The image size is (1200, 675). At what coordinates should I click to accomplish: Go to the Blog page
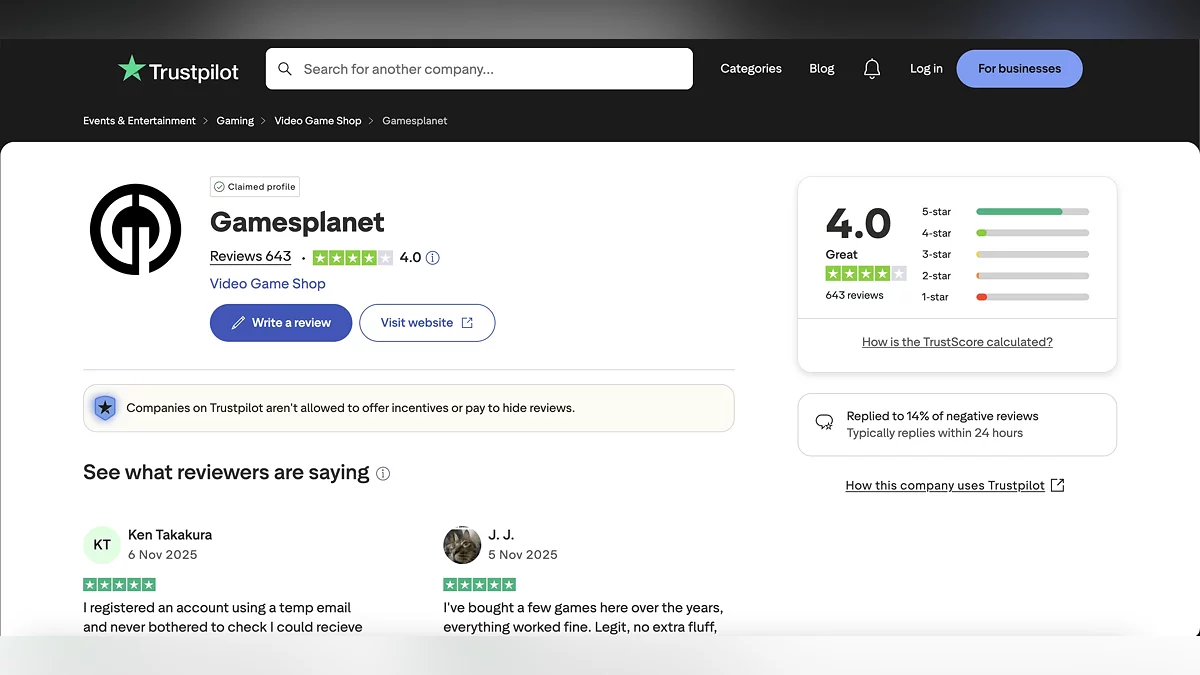(822, 69)
